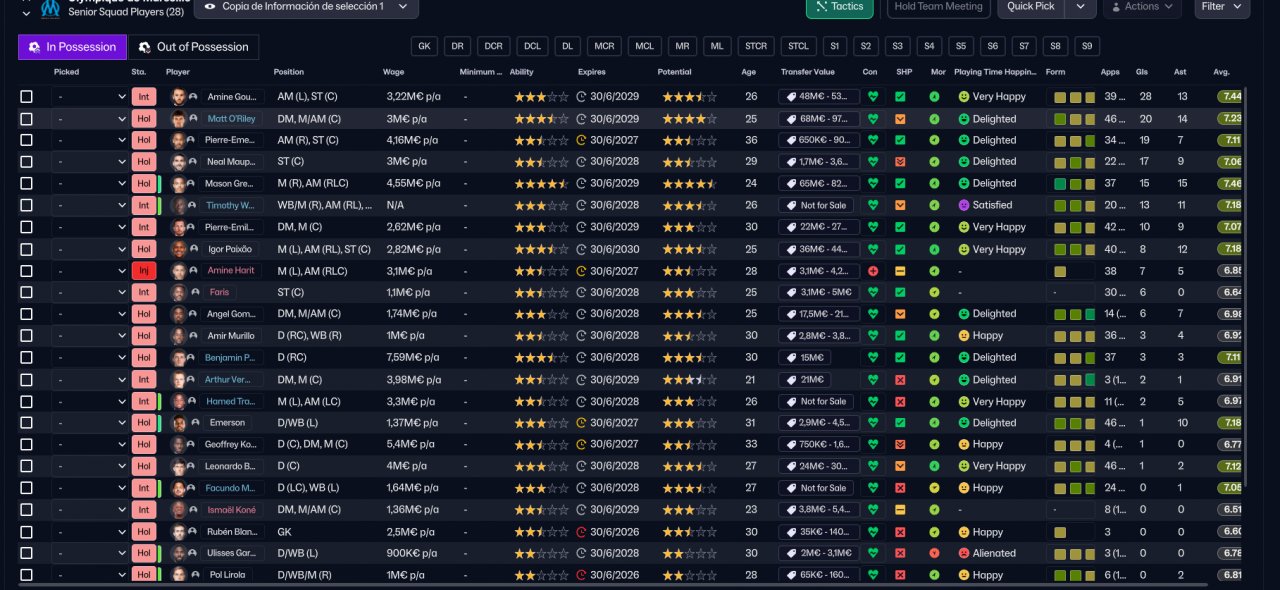
Task: Click Amir Murillo's yellow Happy face icon
Action: click(964, 336)
